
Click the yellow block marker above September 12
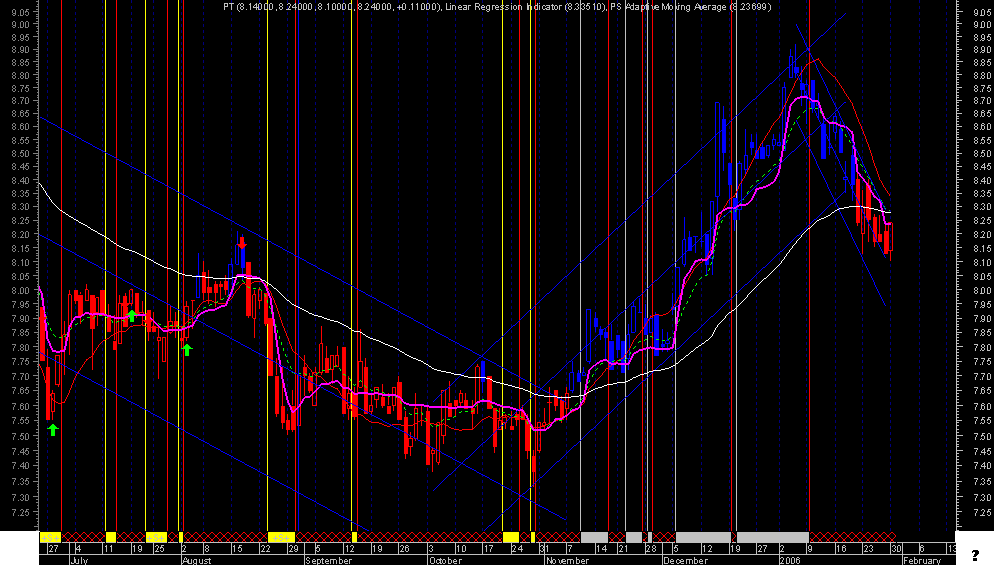[354, 537]
